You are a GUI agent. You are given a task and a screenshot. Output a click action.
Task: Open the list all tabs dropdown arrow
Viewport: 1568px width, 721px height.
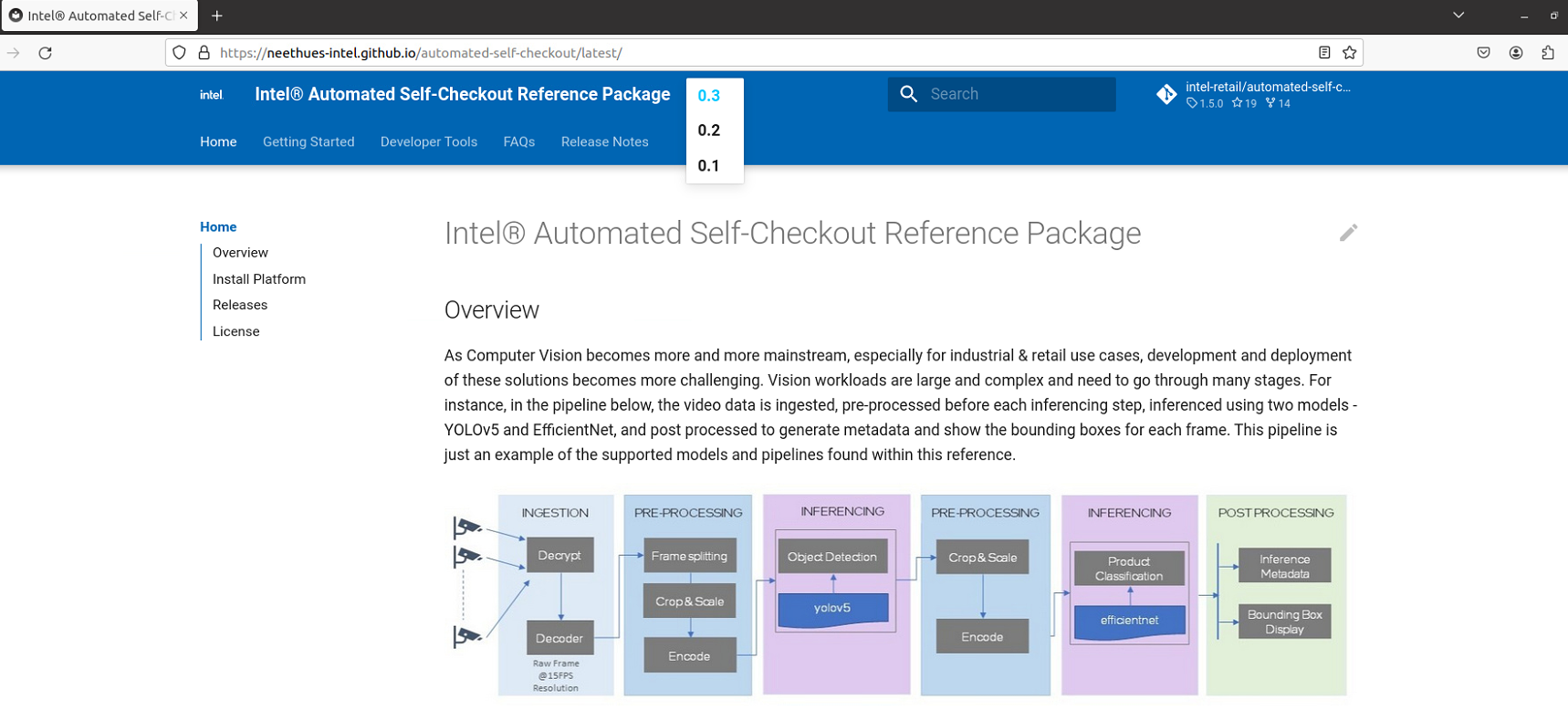(1458, 16)
